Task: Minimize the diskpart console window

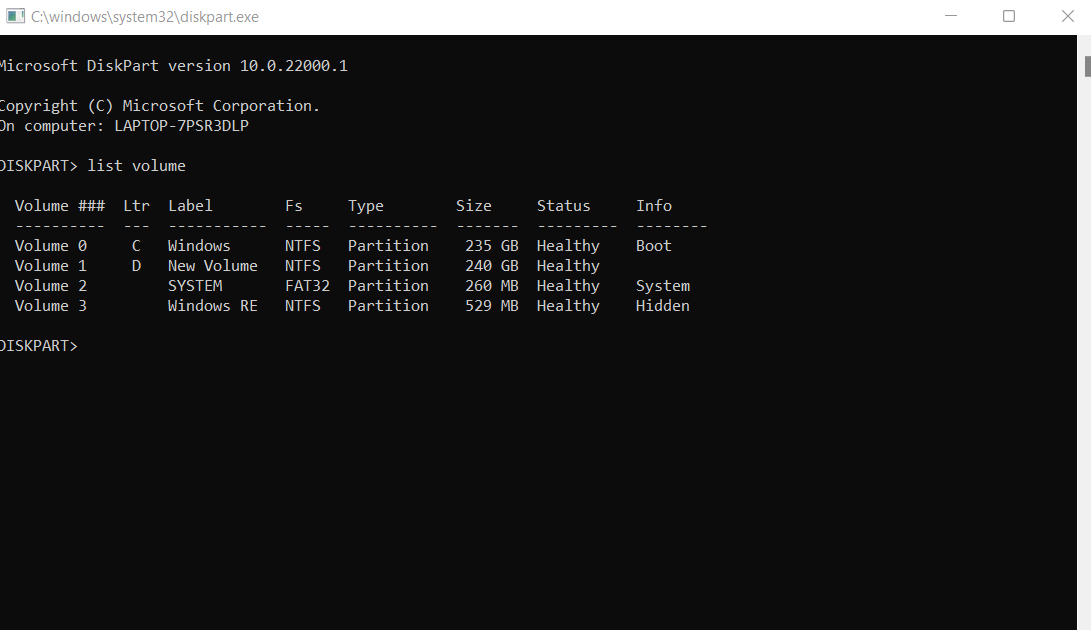Action: pyautogui.click(x=954, y=16)
